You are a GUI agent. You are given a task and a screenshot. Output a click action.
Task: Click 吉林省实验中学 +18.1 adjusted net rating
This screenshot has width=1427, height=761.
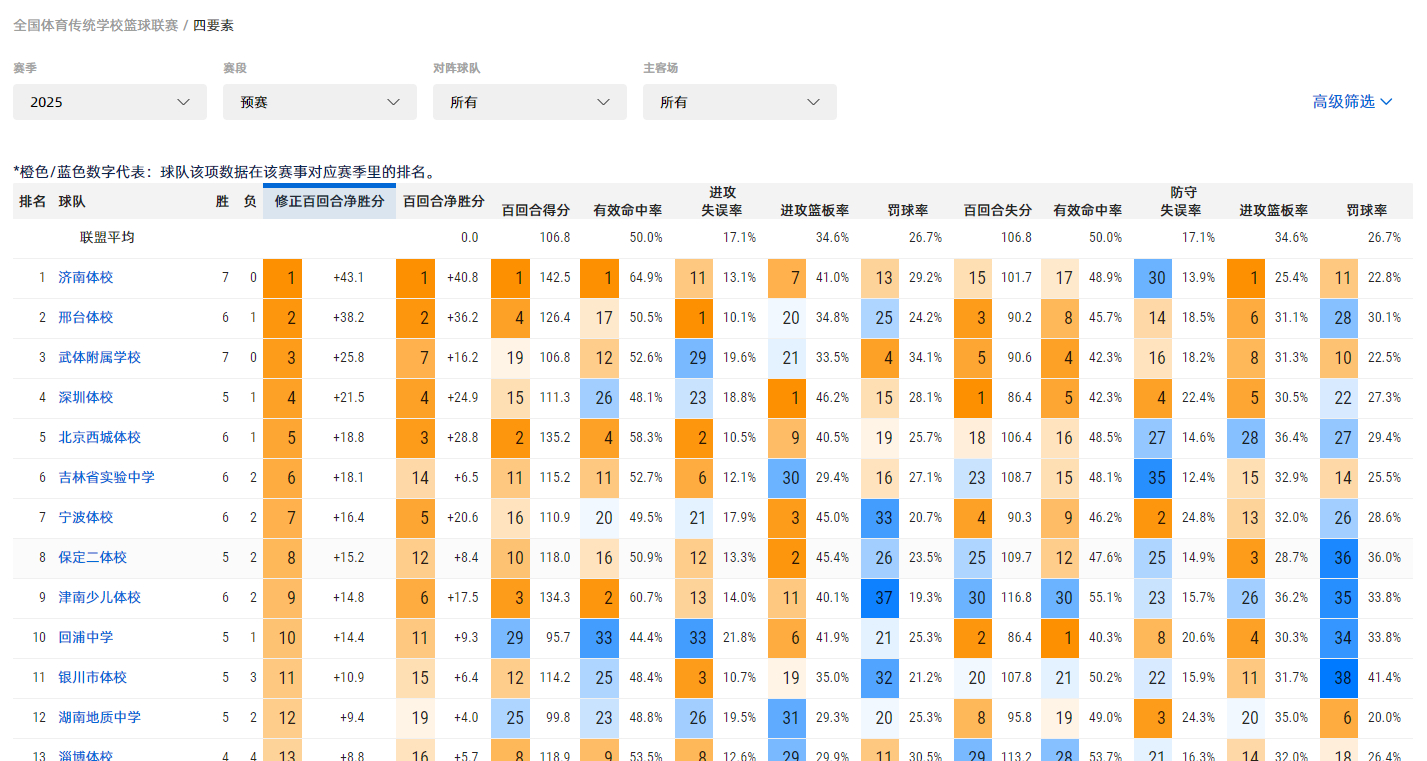(x=348, y=478)
